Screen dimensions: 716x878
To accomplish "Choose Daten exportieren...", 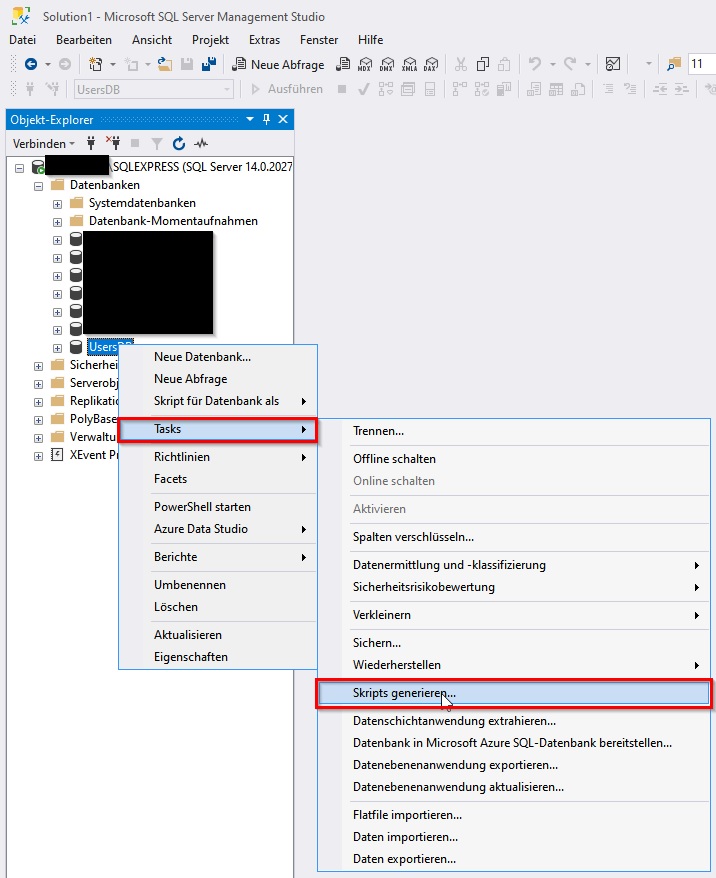I will click(x=514, y=859).
